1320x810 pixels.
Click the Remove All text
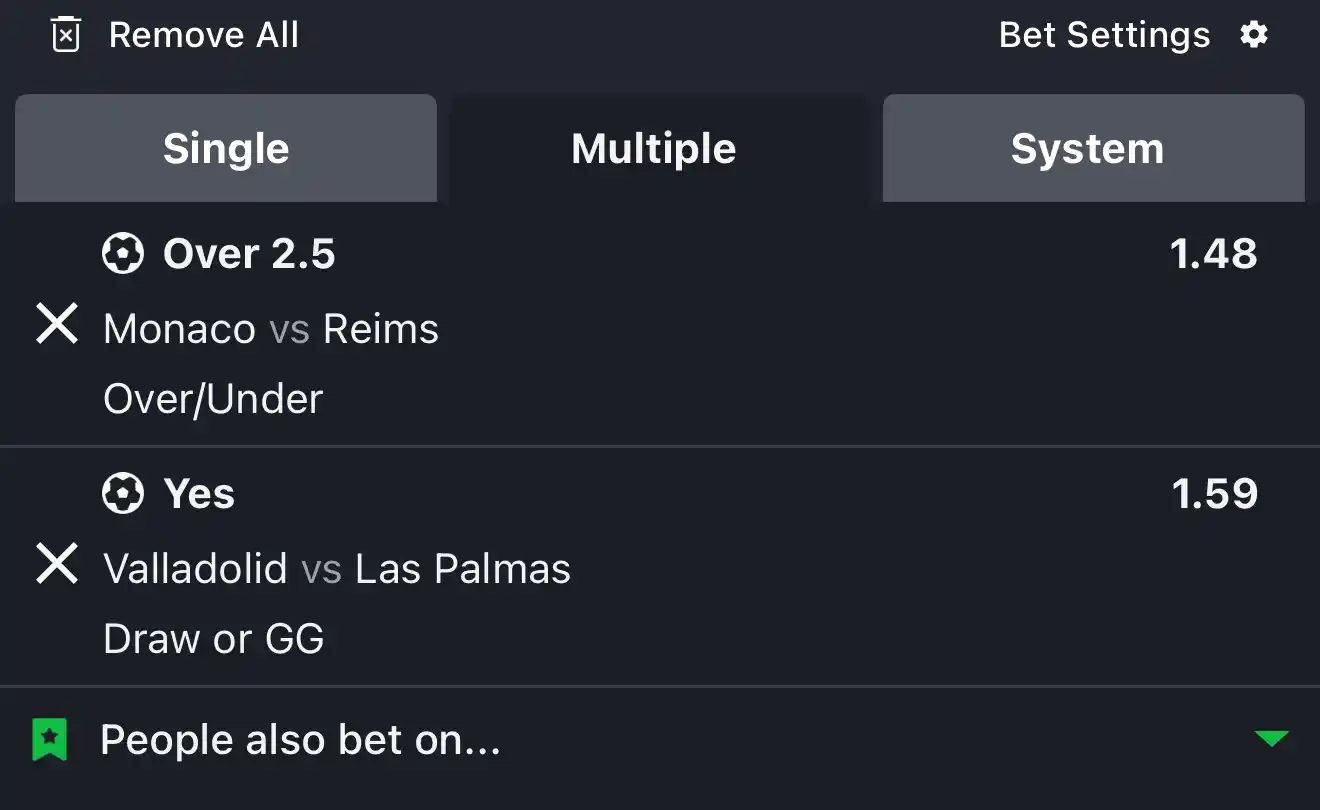pos(204,36)
